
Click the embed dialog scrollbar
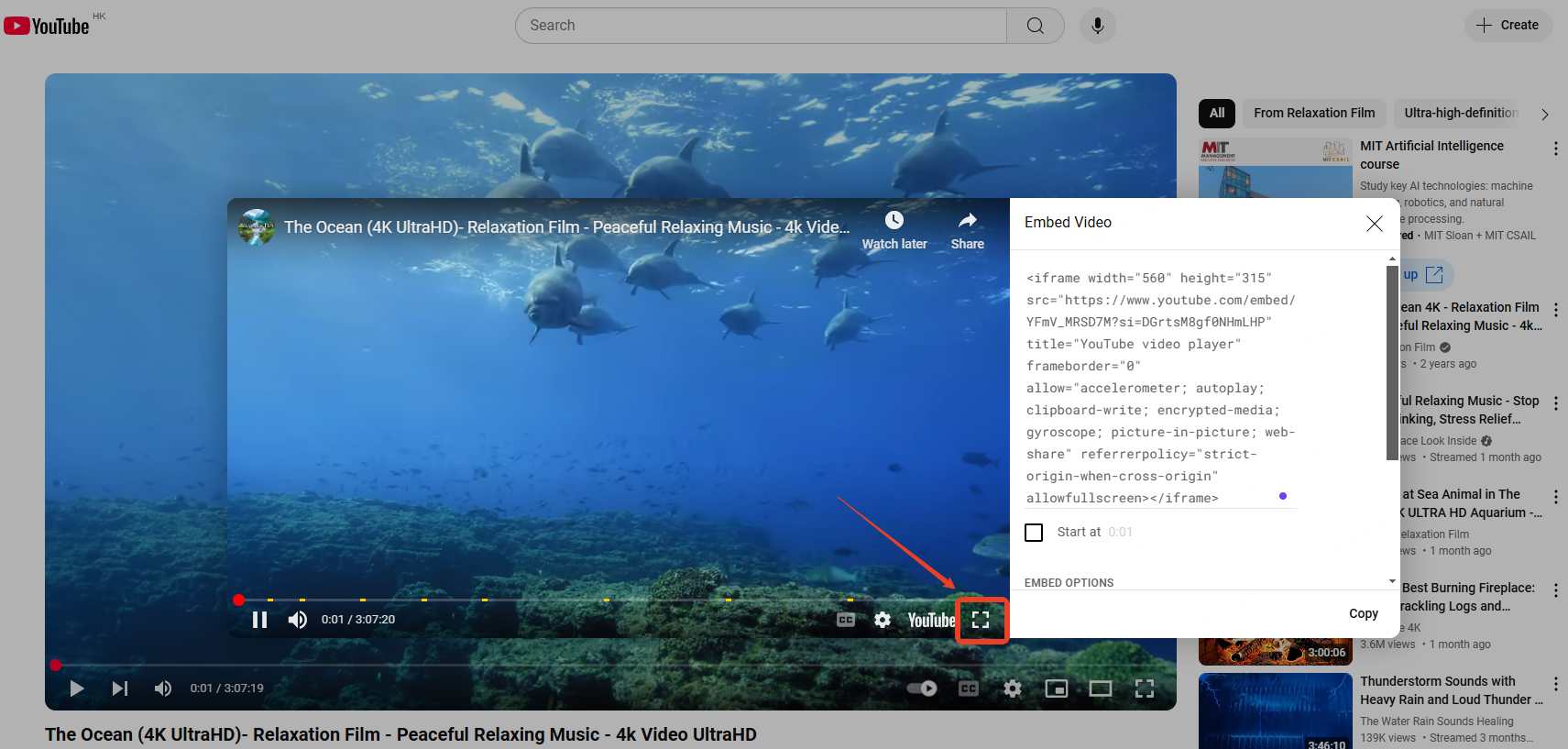(1392, 362)
